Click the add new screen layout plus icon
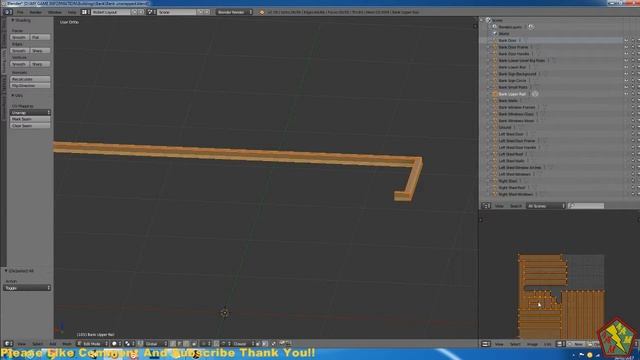Viewport: 640px width, 360px height. (134, 12)
